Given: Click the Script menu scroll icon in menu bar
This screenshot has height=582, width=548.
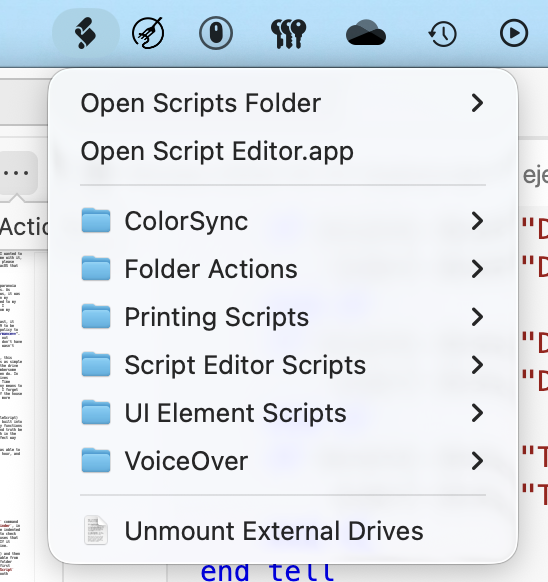Looking at the screenshot, I should tap(86, 33).
